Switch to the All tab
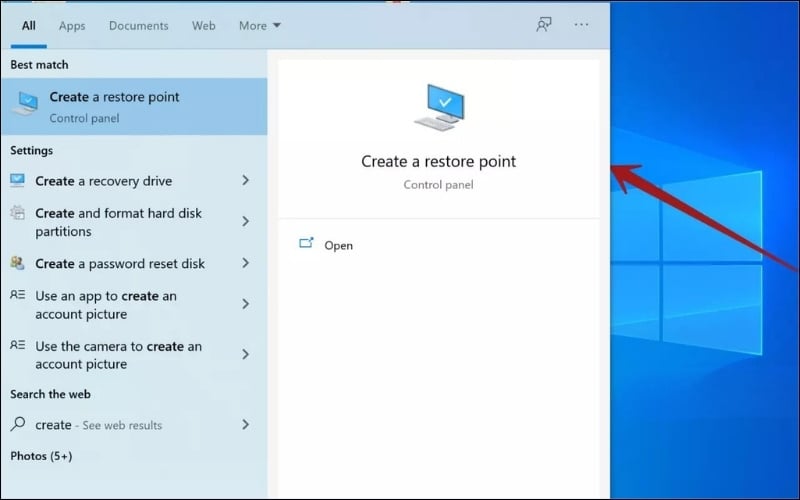800x500 pixels. tap(29, 26)
